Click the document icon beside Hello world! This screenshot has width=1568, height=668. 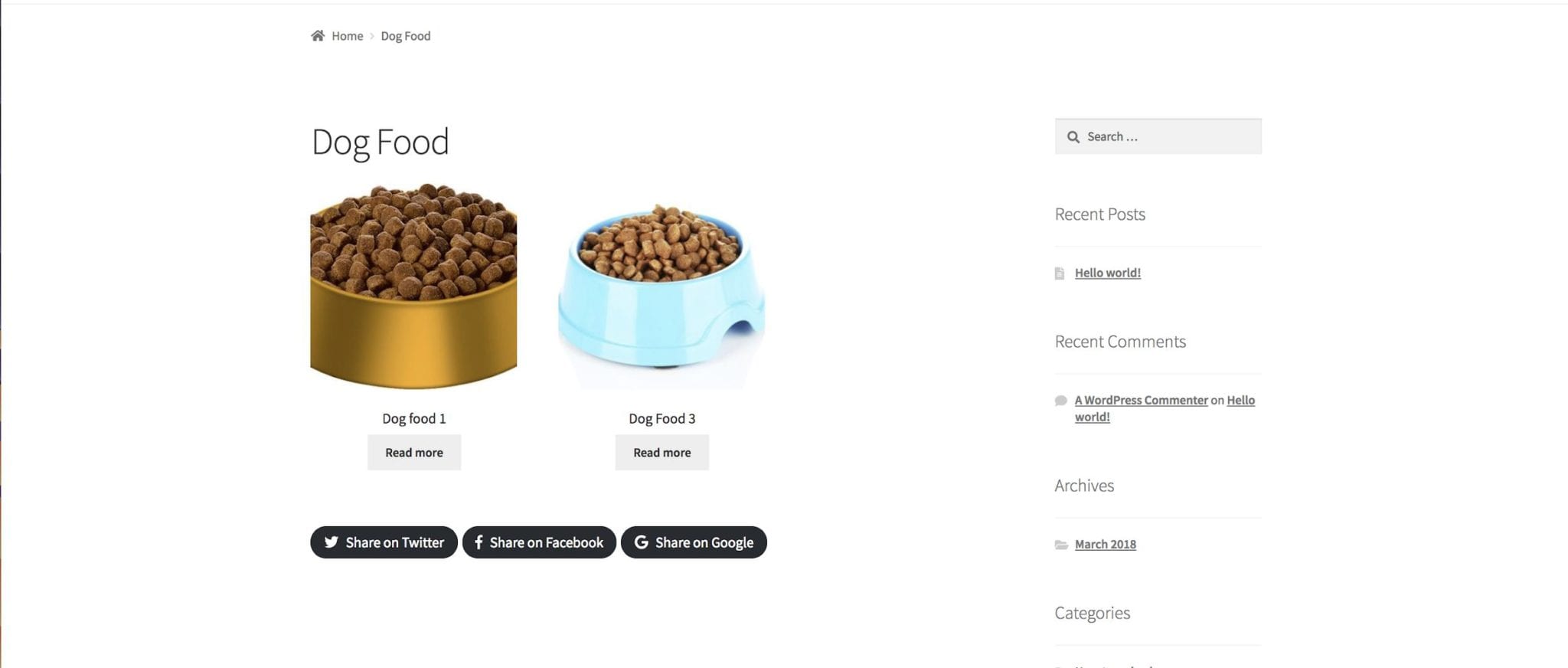(1060, 273)
